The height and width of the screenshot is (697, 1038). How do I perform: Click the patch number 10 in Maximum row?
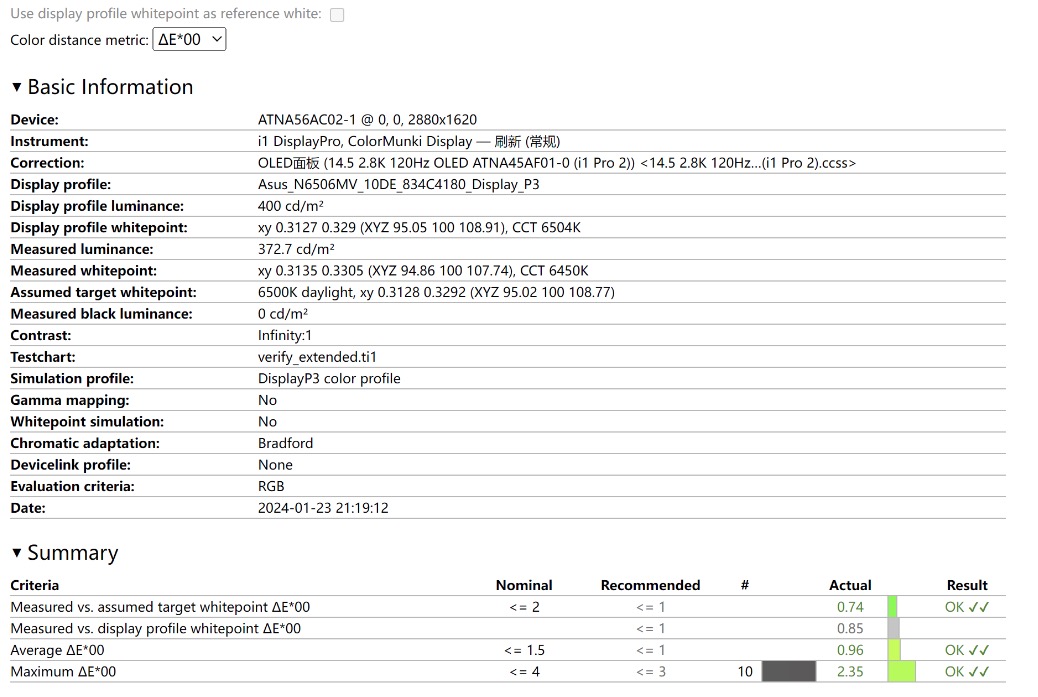(x=745, y=672)
